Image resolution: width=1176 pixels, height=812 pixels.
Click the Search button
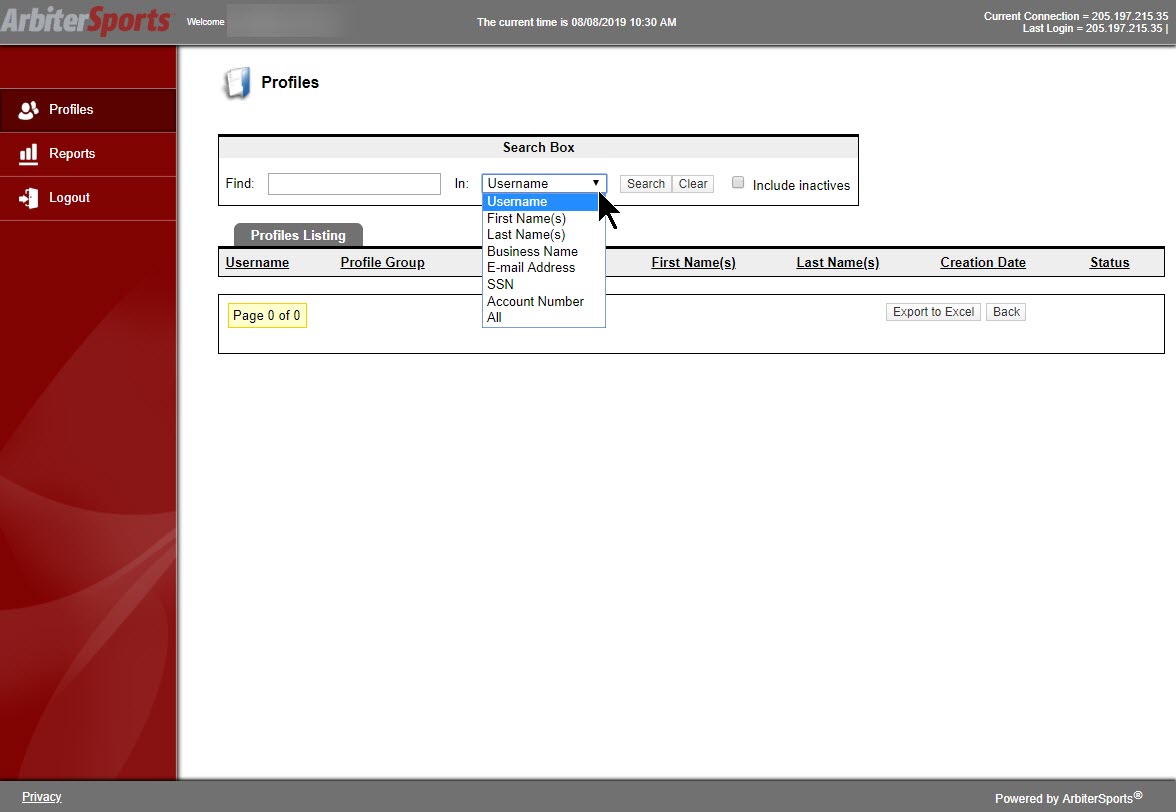646,184
